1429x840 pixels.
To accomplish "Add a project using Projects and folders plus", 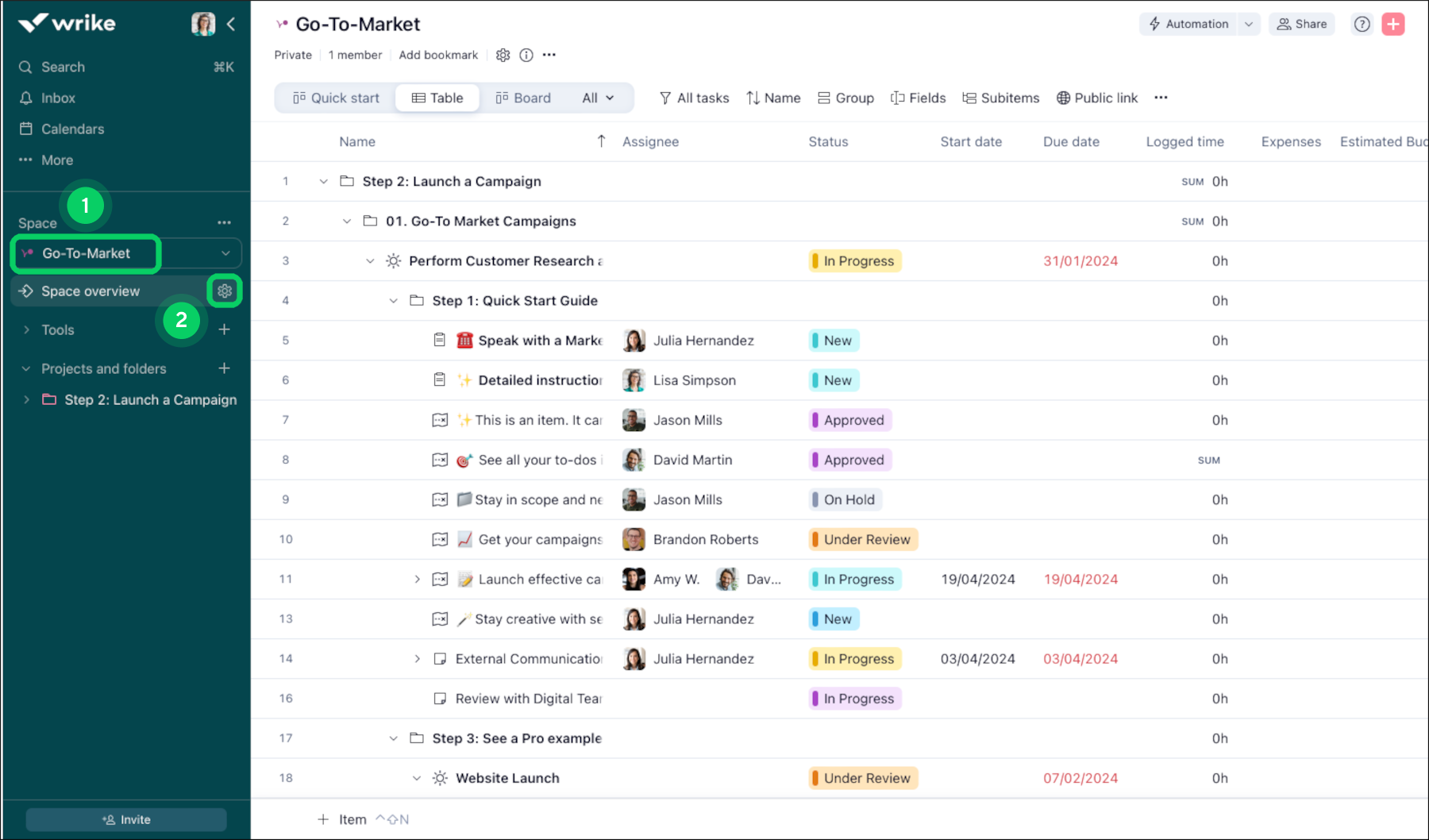I will tap(225, 368).
